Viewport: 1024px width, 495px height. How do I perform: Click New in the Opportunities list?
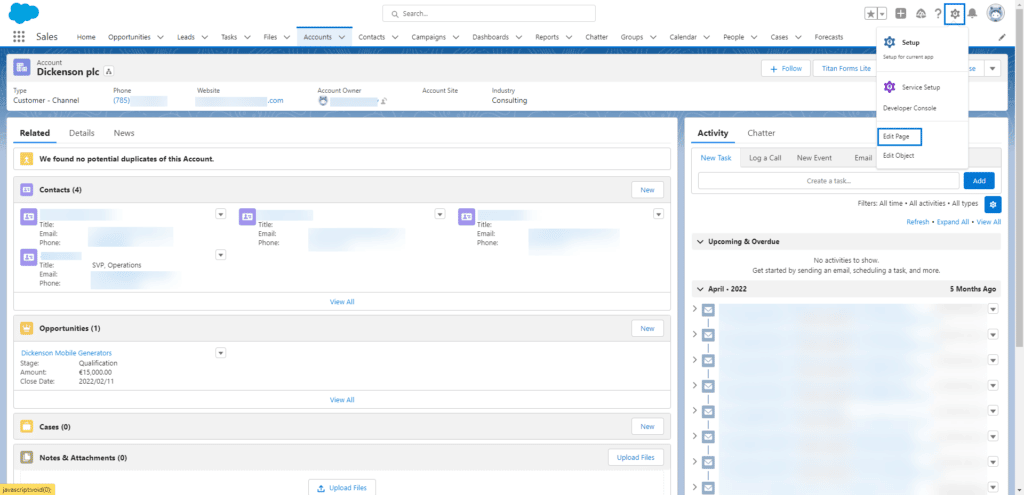647,328
